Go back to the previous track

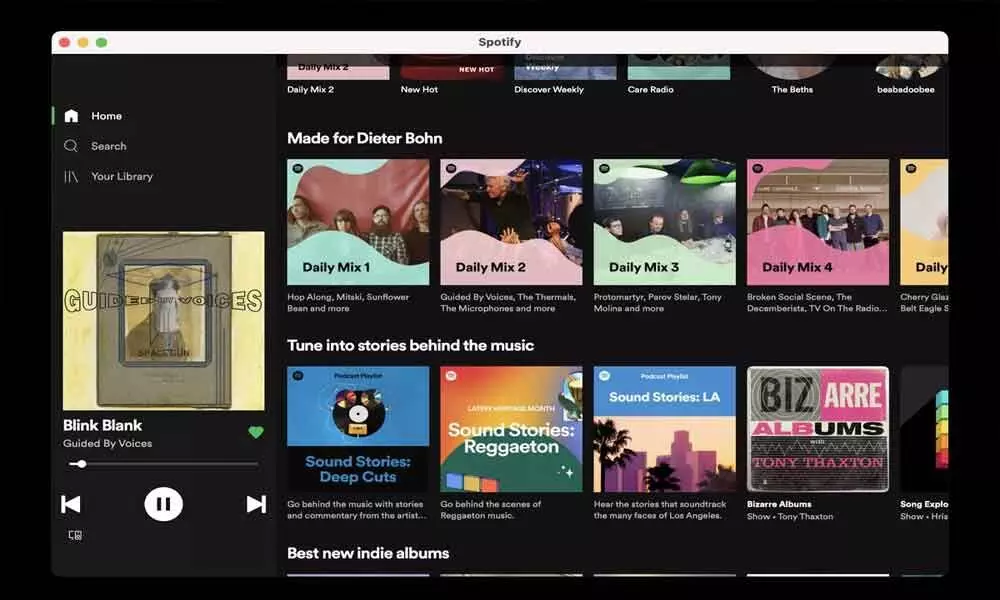click(71, 504)
